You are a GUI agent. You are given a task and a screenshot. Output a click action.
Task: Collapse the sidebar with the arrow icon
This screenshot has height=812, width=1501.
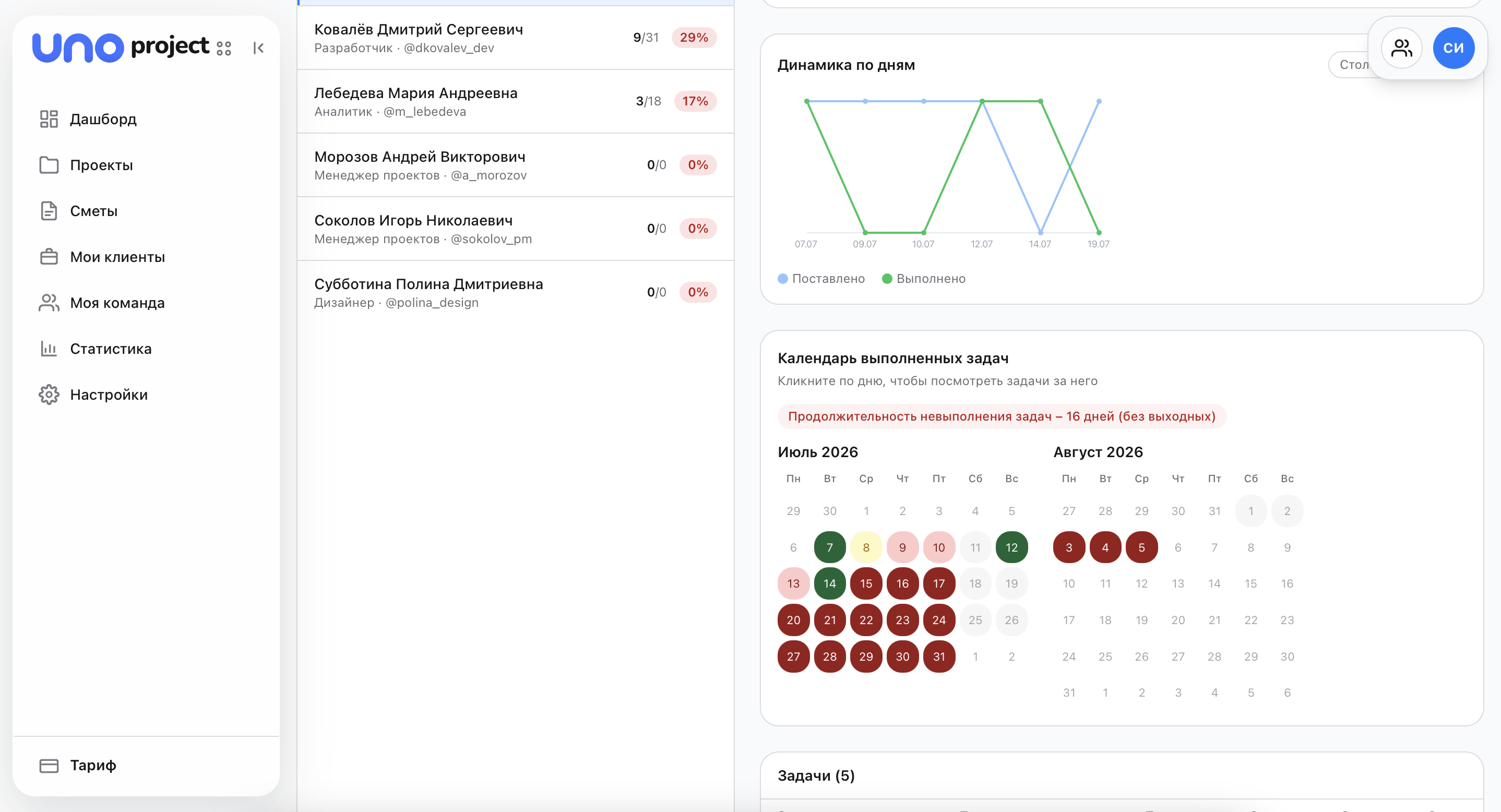(259, 48)
